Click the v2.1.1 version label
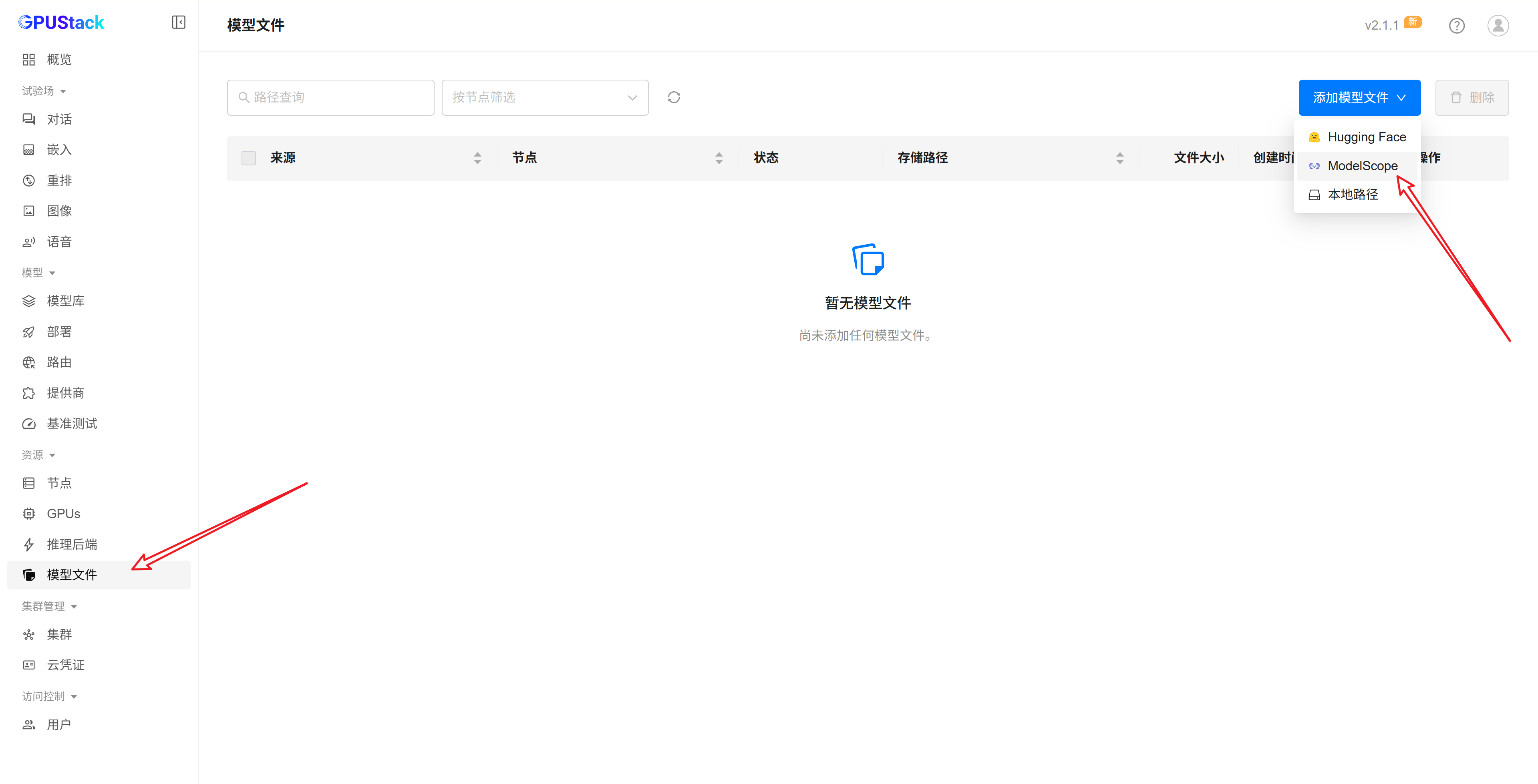Screen dimensions: 1538x784 [1381, 25]
